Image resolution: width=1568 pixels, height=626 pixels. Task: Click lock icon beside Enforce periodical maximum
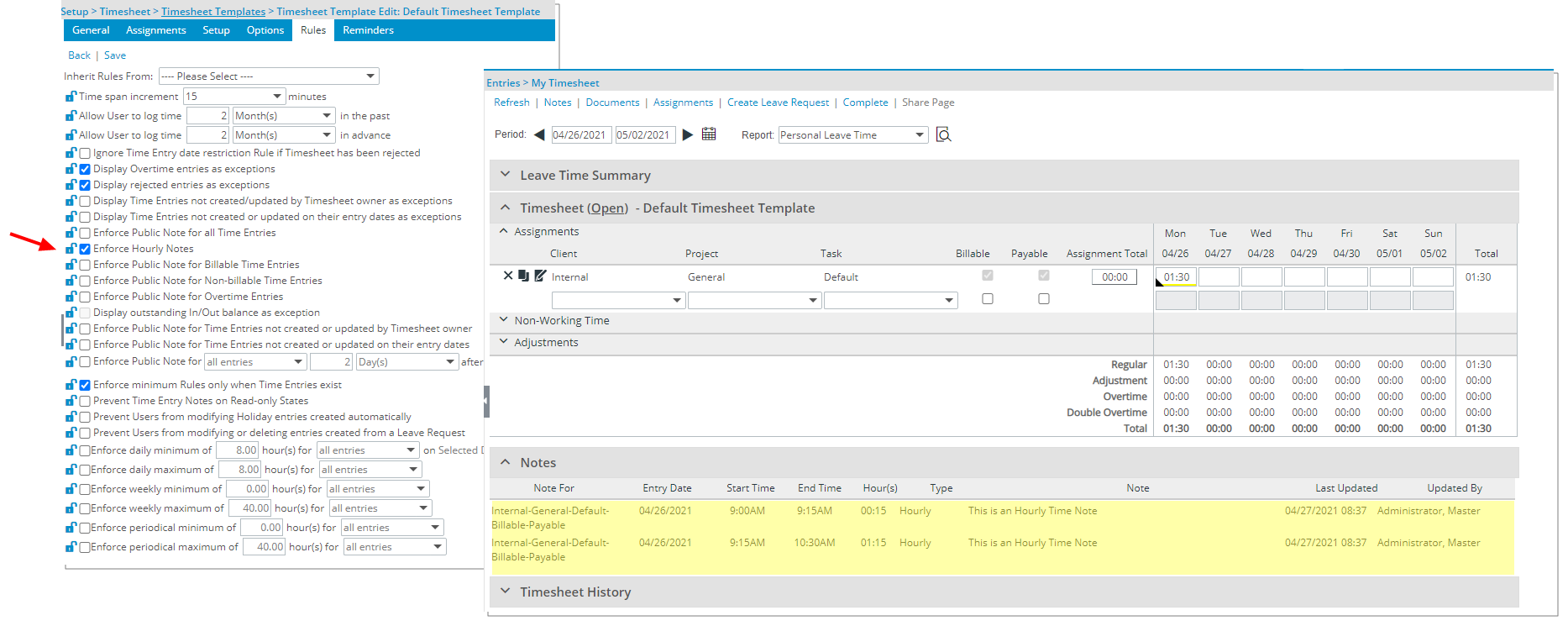click(71, 547)
